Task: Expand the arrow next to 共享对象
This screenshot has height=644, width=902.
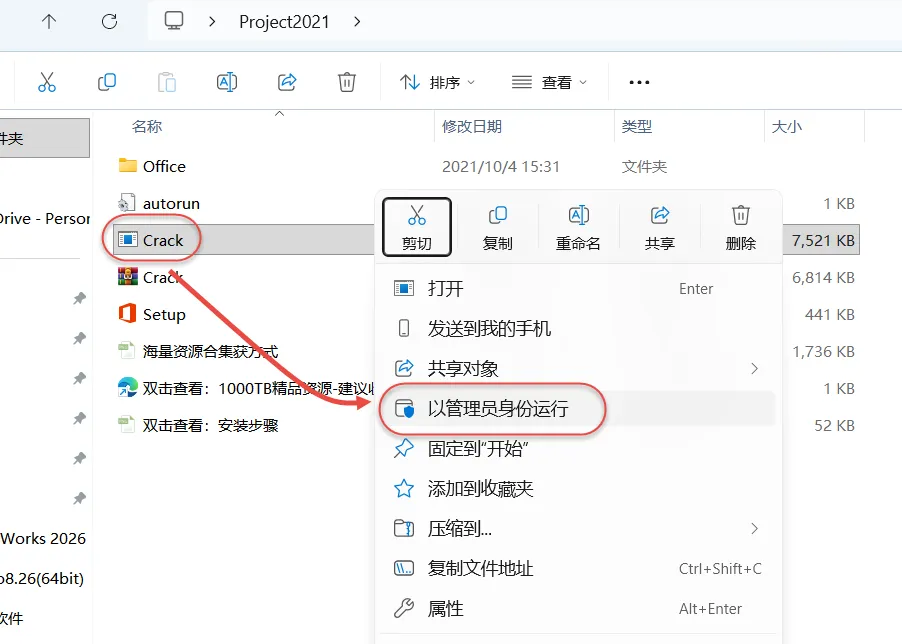Action: click(755, 369)
